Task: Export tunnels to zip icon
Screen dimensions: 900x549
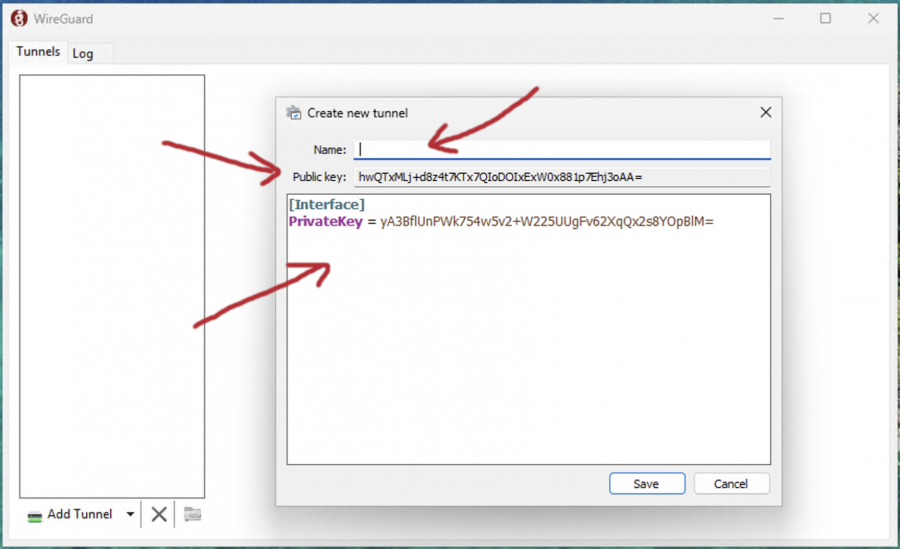Action: point(192,514)
